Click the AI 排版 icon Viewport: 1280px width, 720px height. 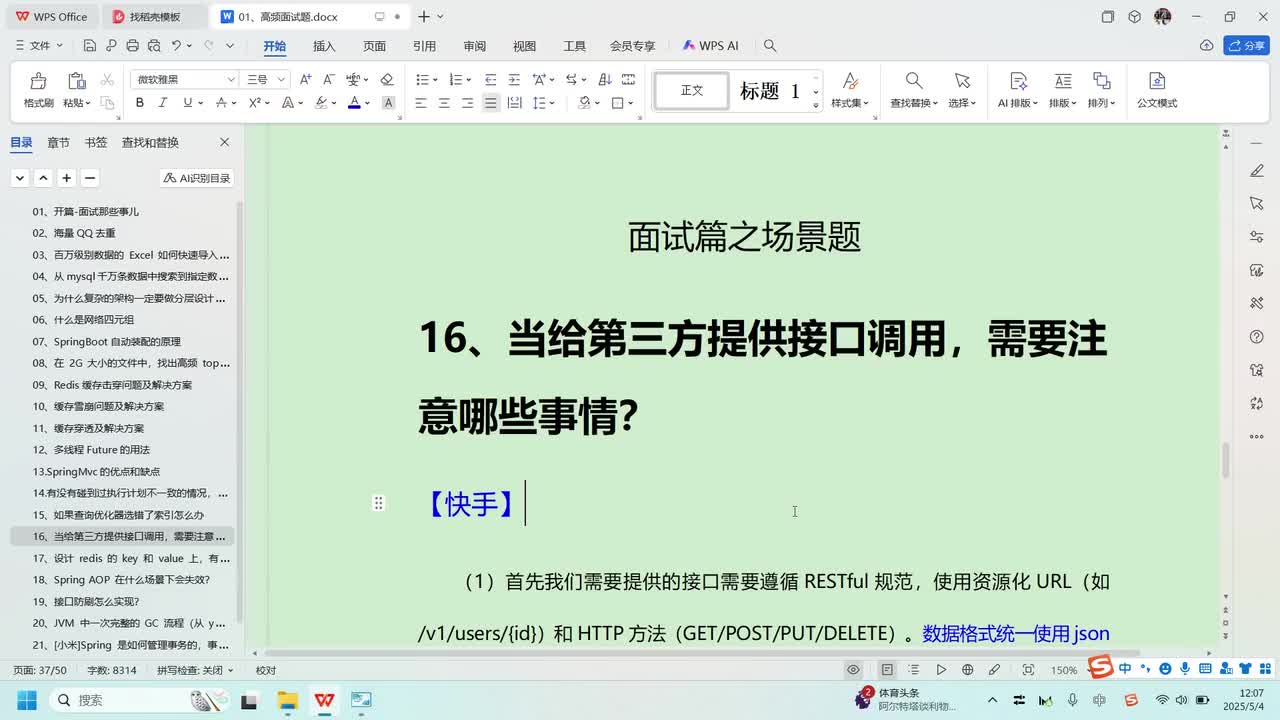click(1018, 81)
